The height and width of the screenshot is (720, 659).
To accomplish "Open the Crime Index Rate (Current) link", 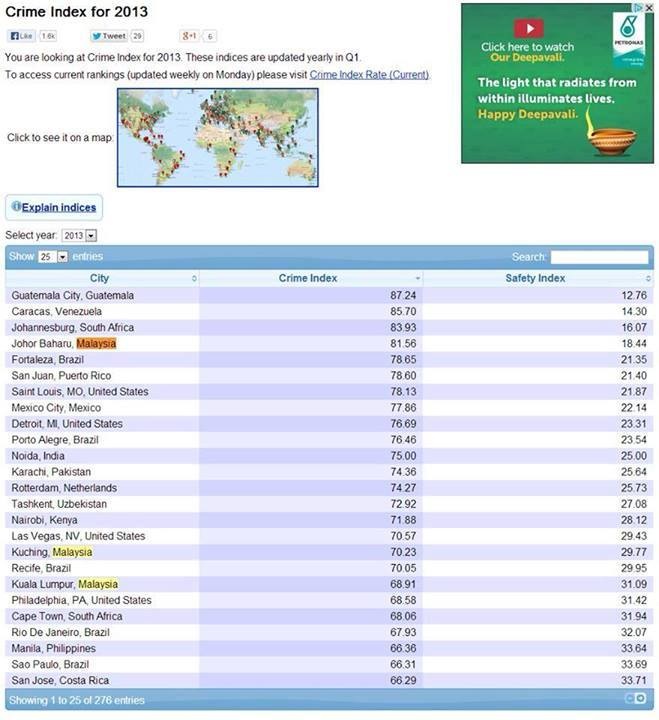I will click(x=368, y=75).
